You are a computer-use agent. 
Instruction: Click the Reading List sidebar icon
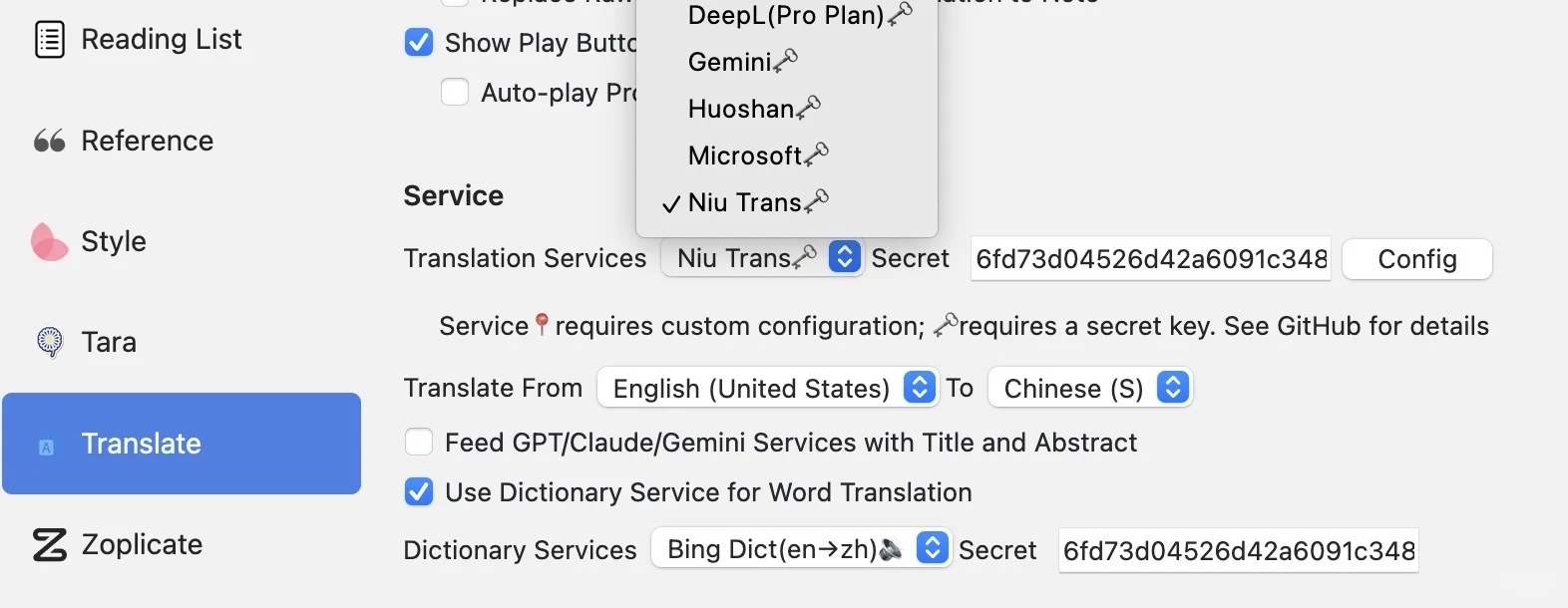point(50,40)
